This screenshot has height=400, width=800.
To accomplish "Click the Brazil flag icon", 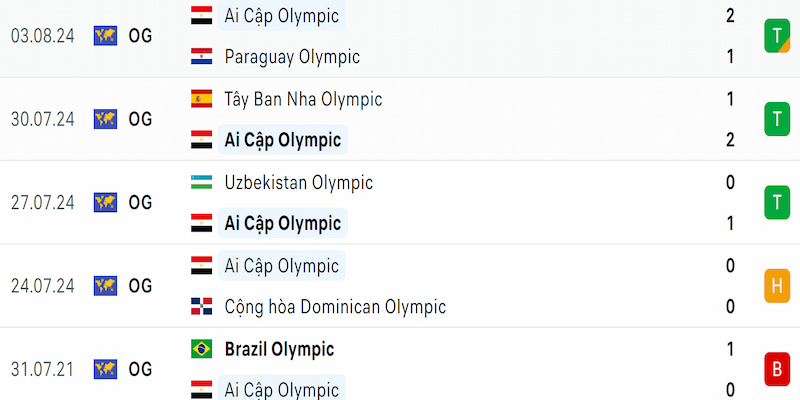I will pyautogui.click(x=202, y=349).
